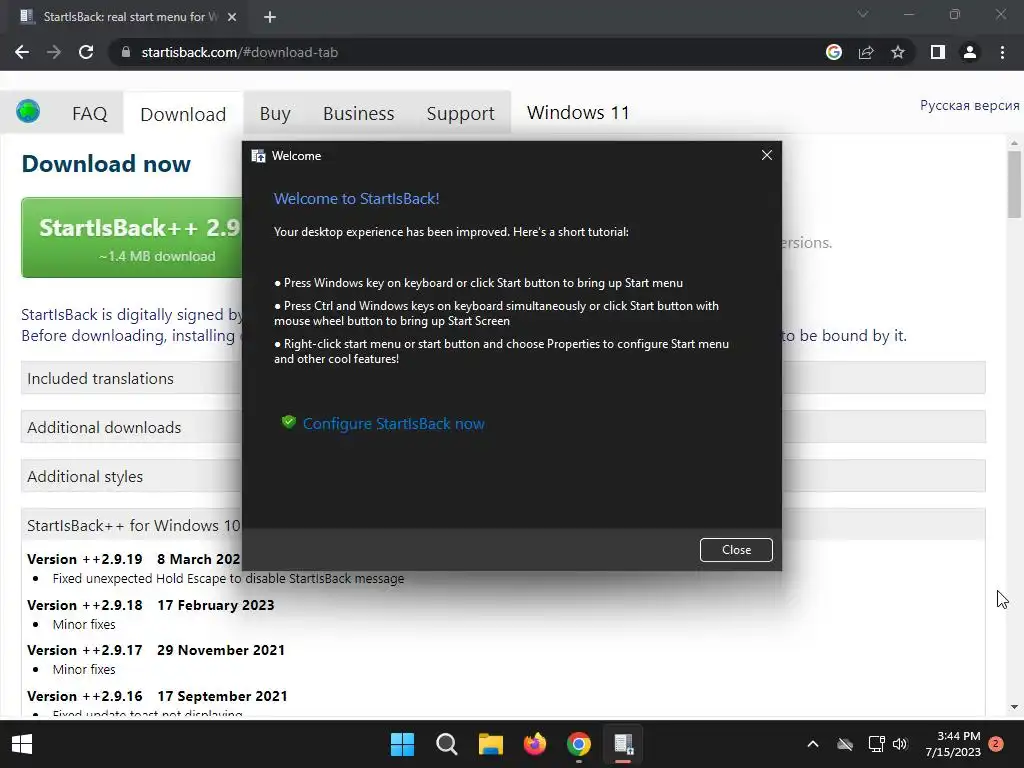Click the Windows 11 logo taskbar icon
The image size is (1024, 768).
(x=402, y=744)
